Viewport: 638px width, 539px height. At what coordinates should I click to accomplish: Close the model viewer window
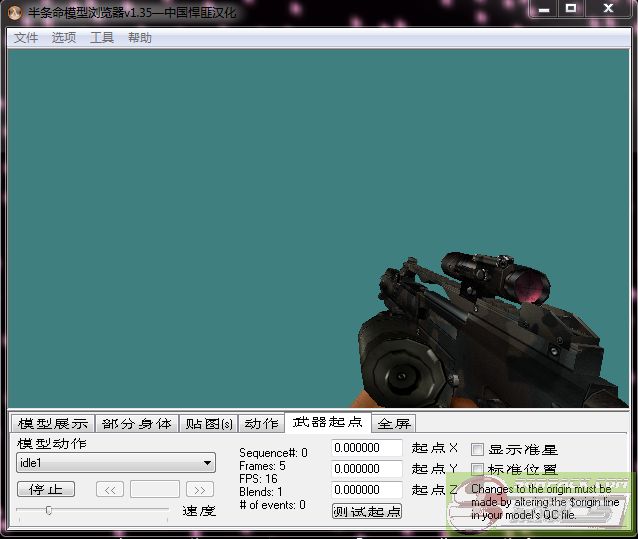point(608,9)
